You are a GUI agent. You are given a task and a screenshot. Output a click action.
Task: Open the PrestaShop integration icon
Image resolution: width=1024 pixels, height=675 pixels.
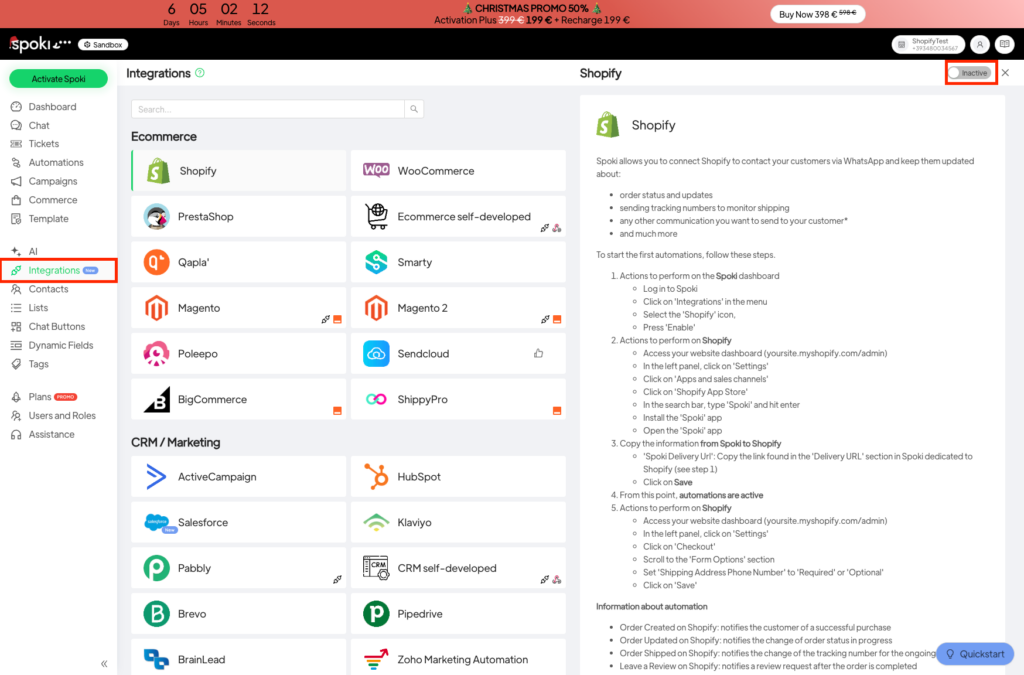157,217
